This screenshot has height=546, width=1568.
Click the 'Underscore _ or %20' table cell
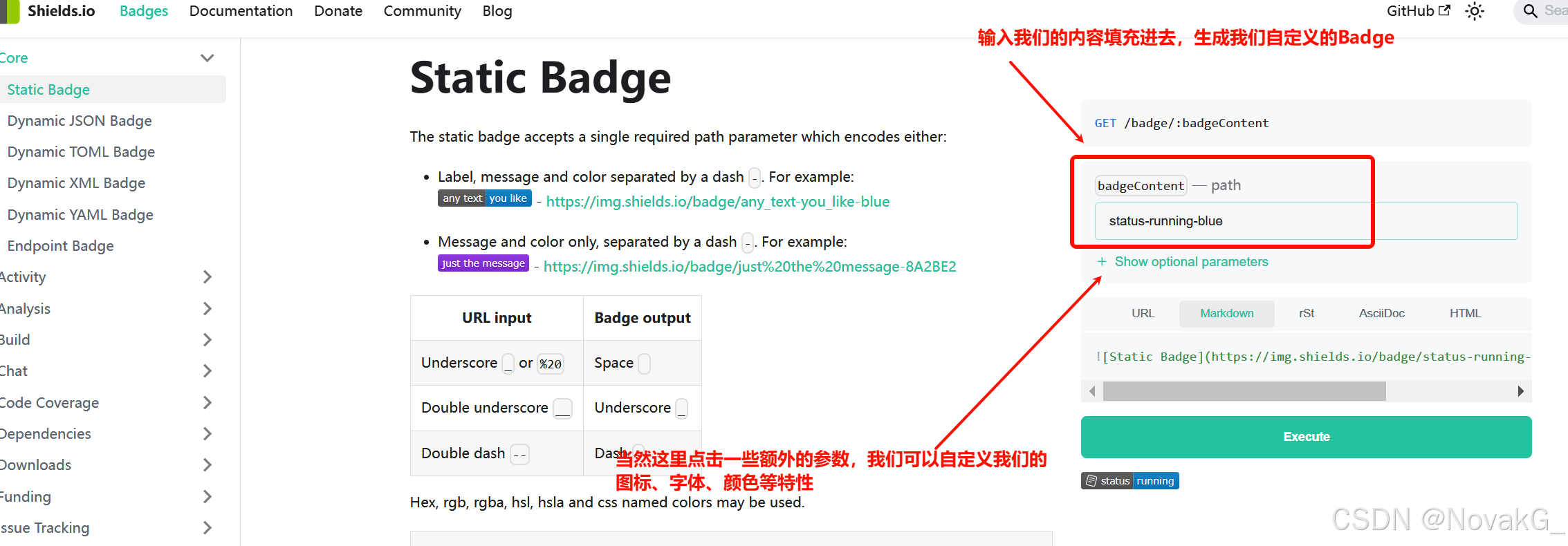tap(497, 363)
